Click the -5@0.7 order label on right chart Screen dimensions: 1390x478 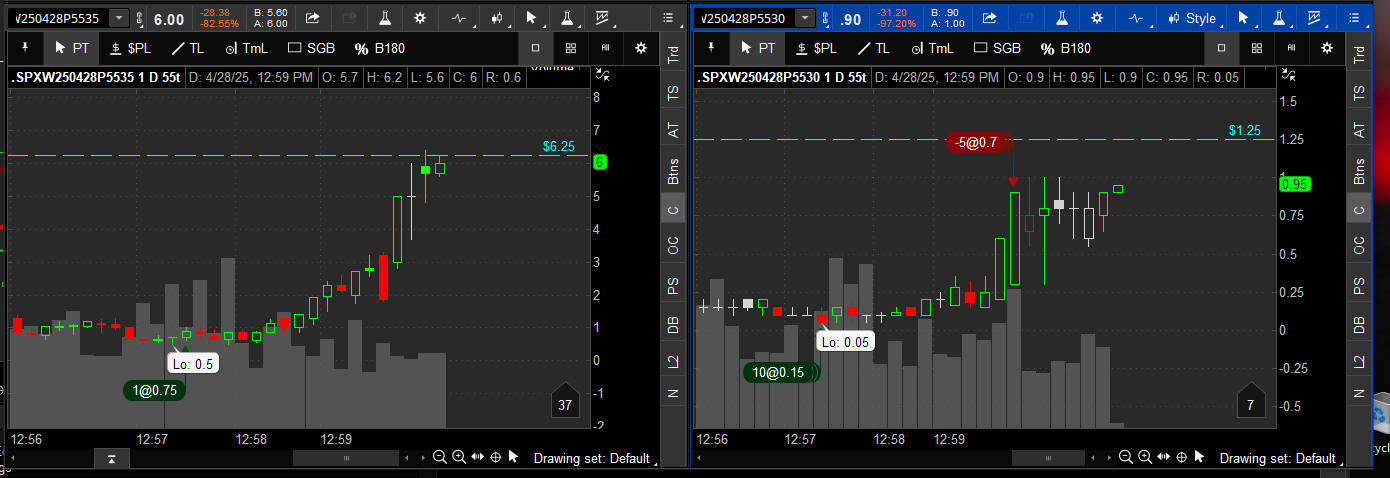(975, 142)
